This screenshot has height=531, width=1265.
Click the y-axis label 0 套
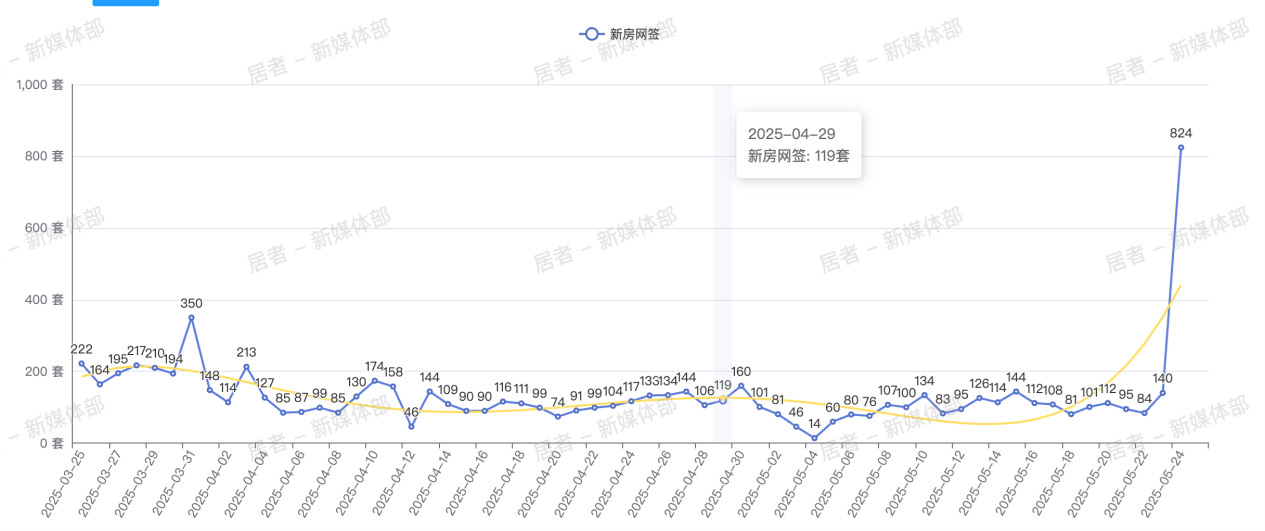pyautogui.click(x=51, y=443)
